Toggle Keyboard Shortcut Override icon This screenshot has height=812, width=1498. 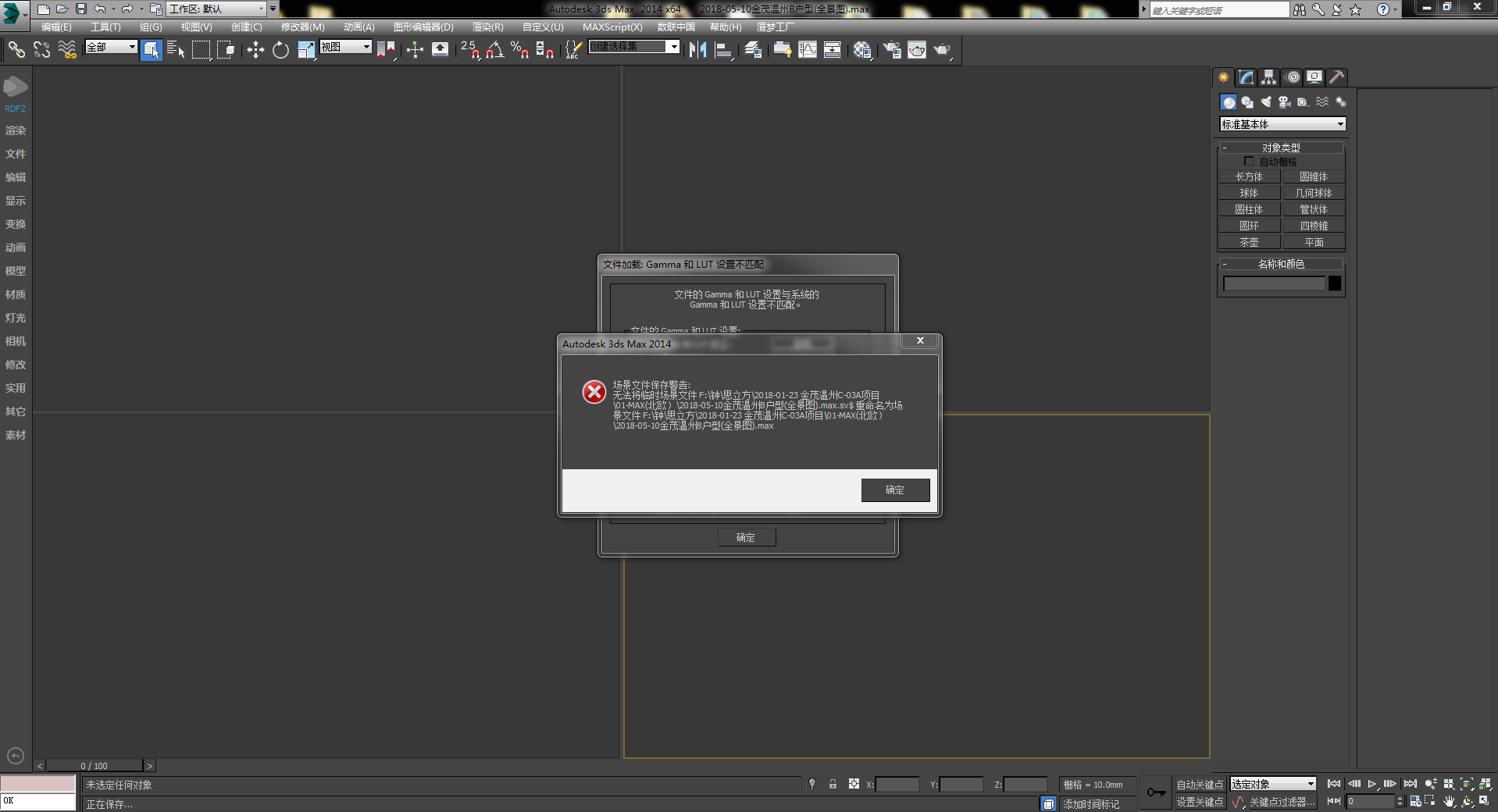pos(440,50)
